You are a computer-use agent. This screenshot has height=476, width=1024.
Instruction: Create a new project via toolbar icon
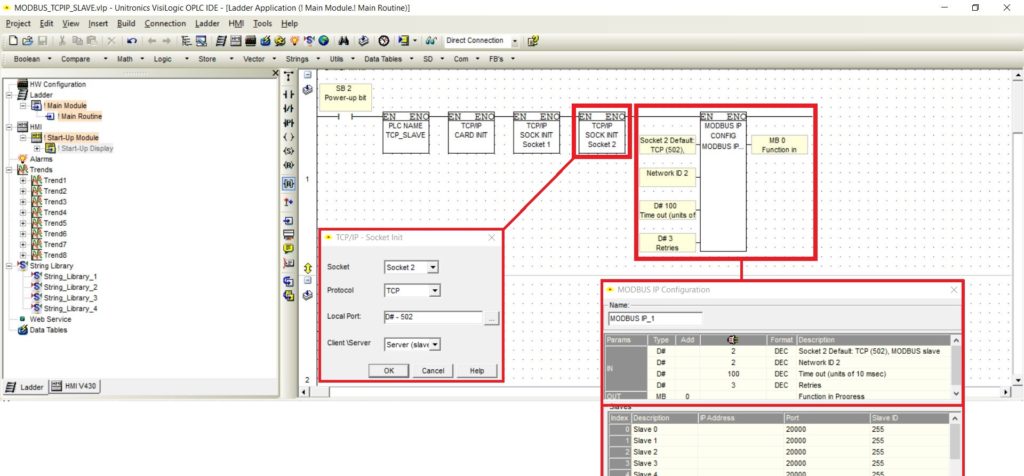pyautogui.click(x=13, y=40)
